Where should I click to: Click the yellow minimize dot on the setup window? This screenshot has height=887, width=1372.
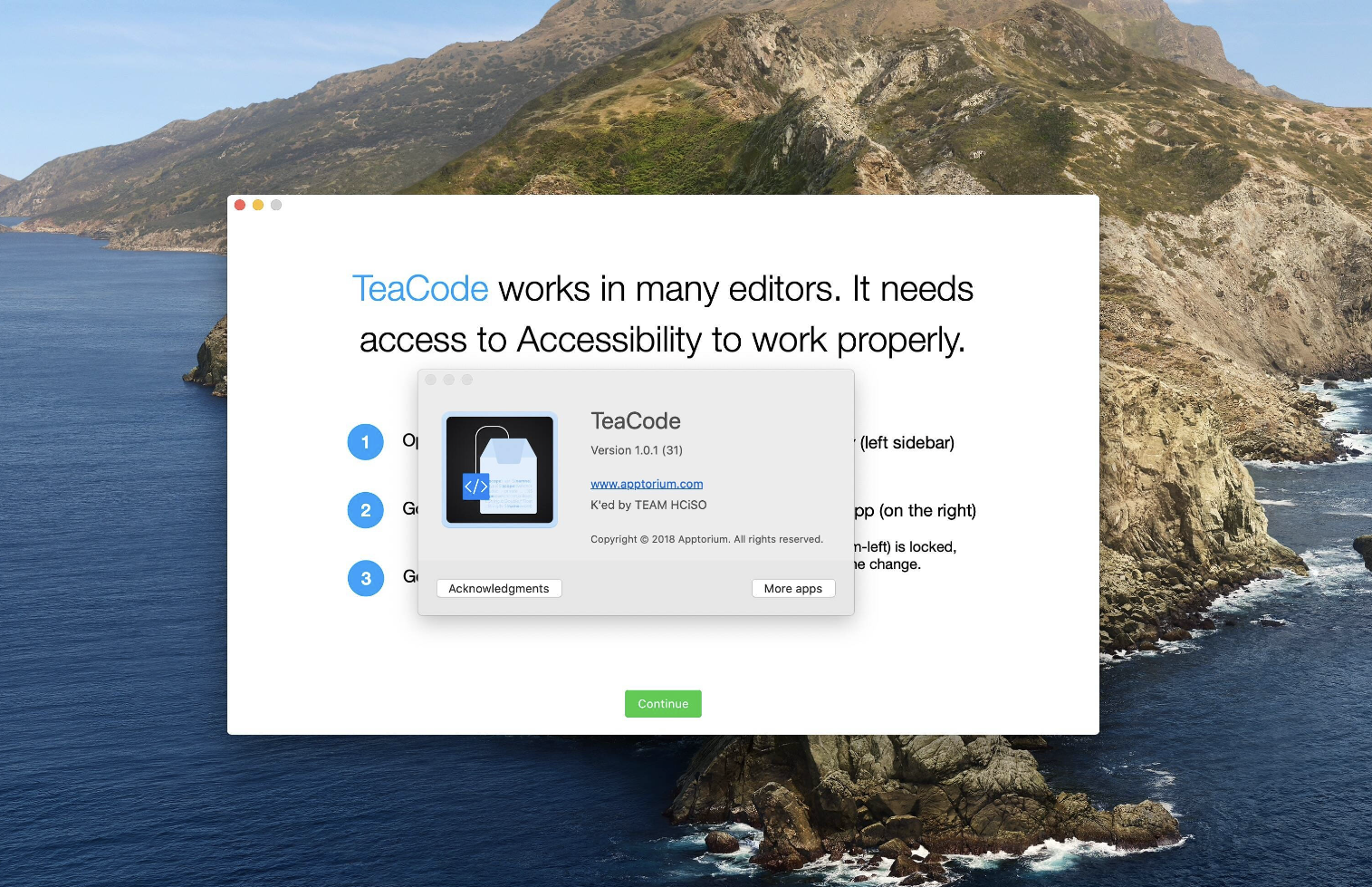(258, 205)
